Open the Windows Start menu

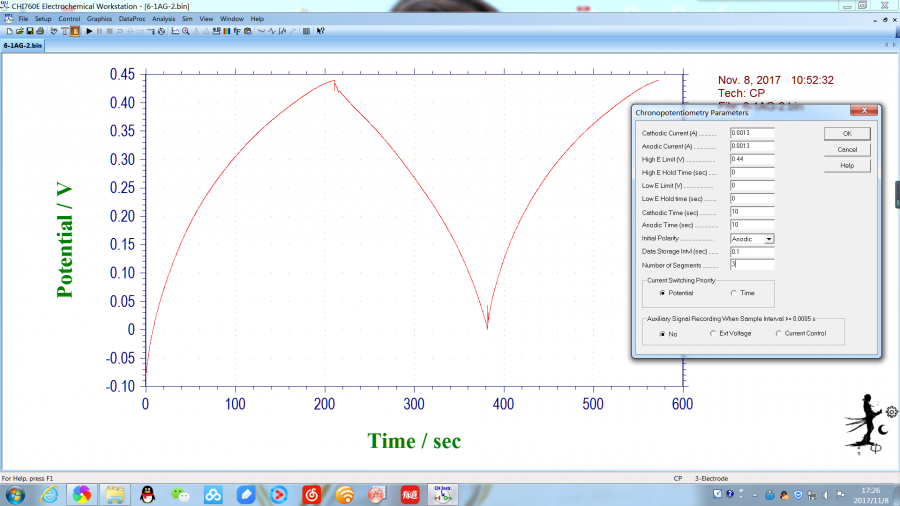click(15, 495)
